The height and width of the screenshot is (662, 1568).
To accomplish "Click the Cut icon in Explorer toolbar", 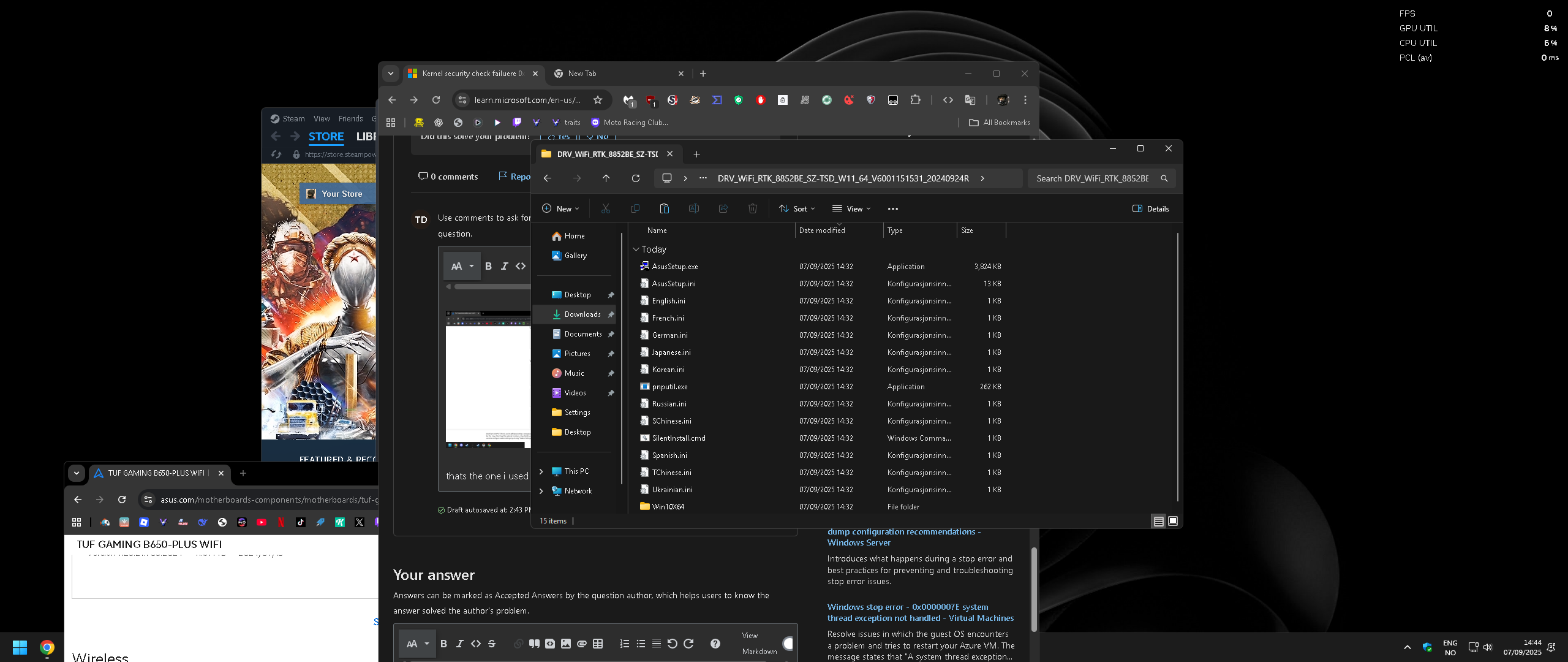I will (x=606, y=209).
